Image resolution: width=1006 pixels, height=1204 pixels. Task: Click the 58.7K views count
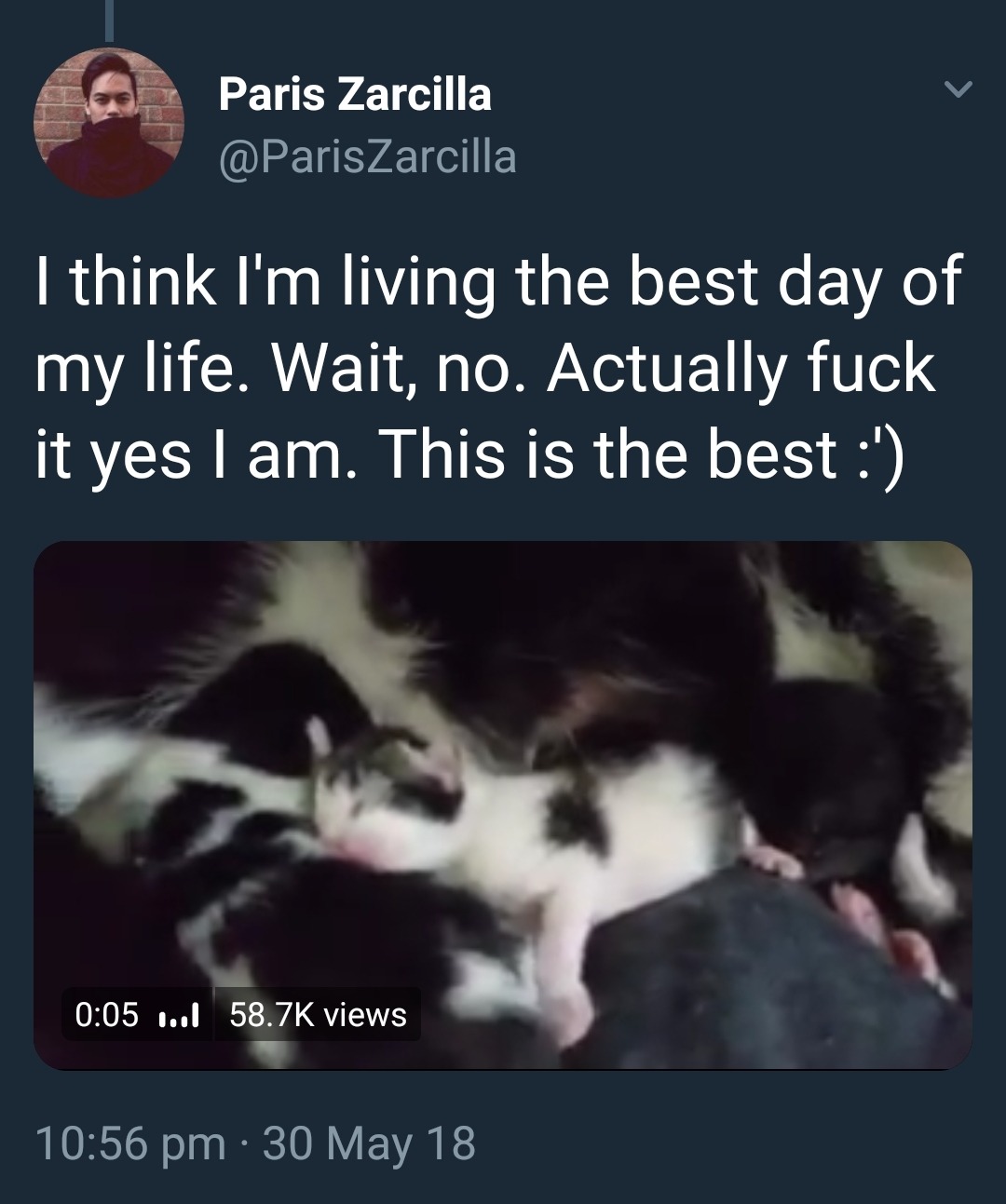coord(318,1015)
